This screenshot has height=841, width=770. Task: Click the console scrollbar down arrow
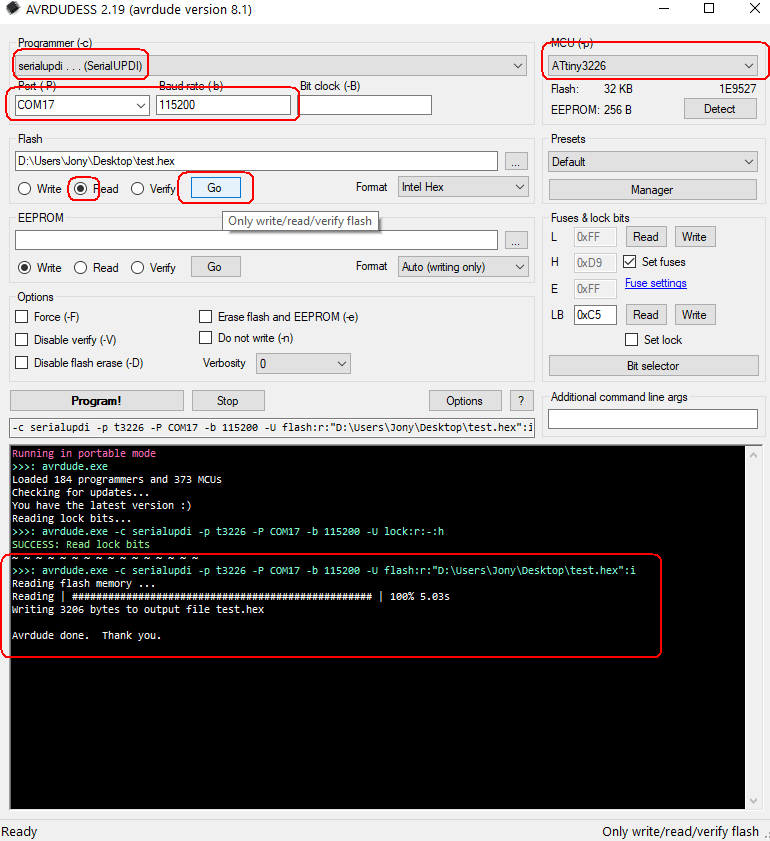[x=753, y=801]
